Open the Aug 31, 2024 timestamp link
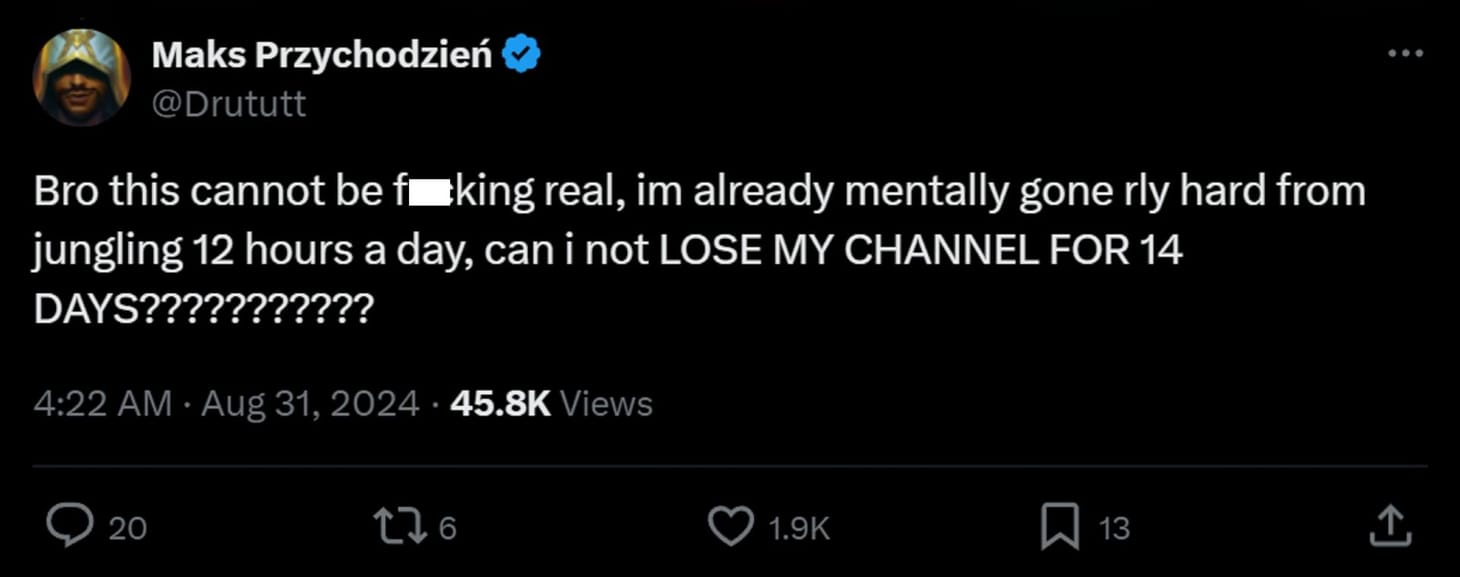 point(310,403)
